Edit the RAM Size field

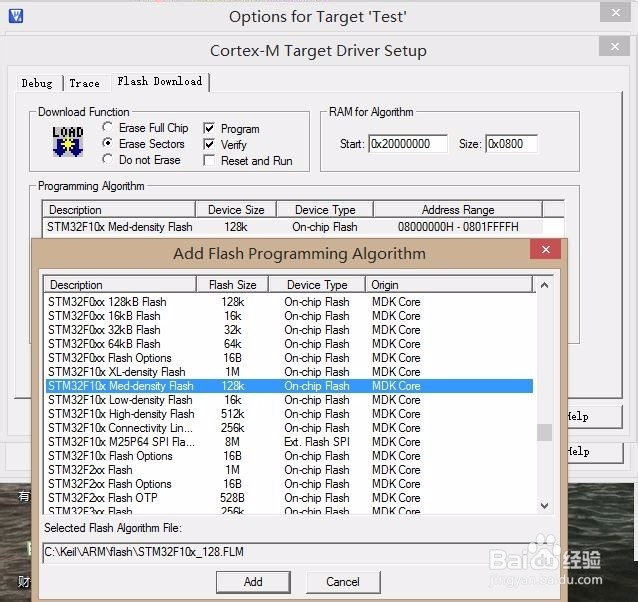coord(511,144)
